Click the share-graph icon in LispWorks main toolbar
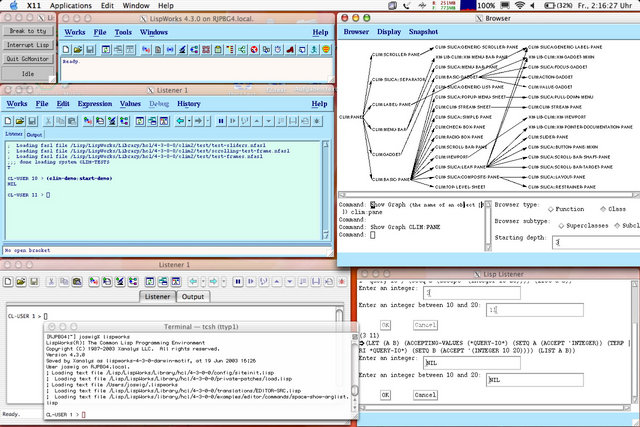 click(x=242, y=49)
